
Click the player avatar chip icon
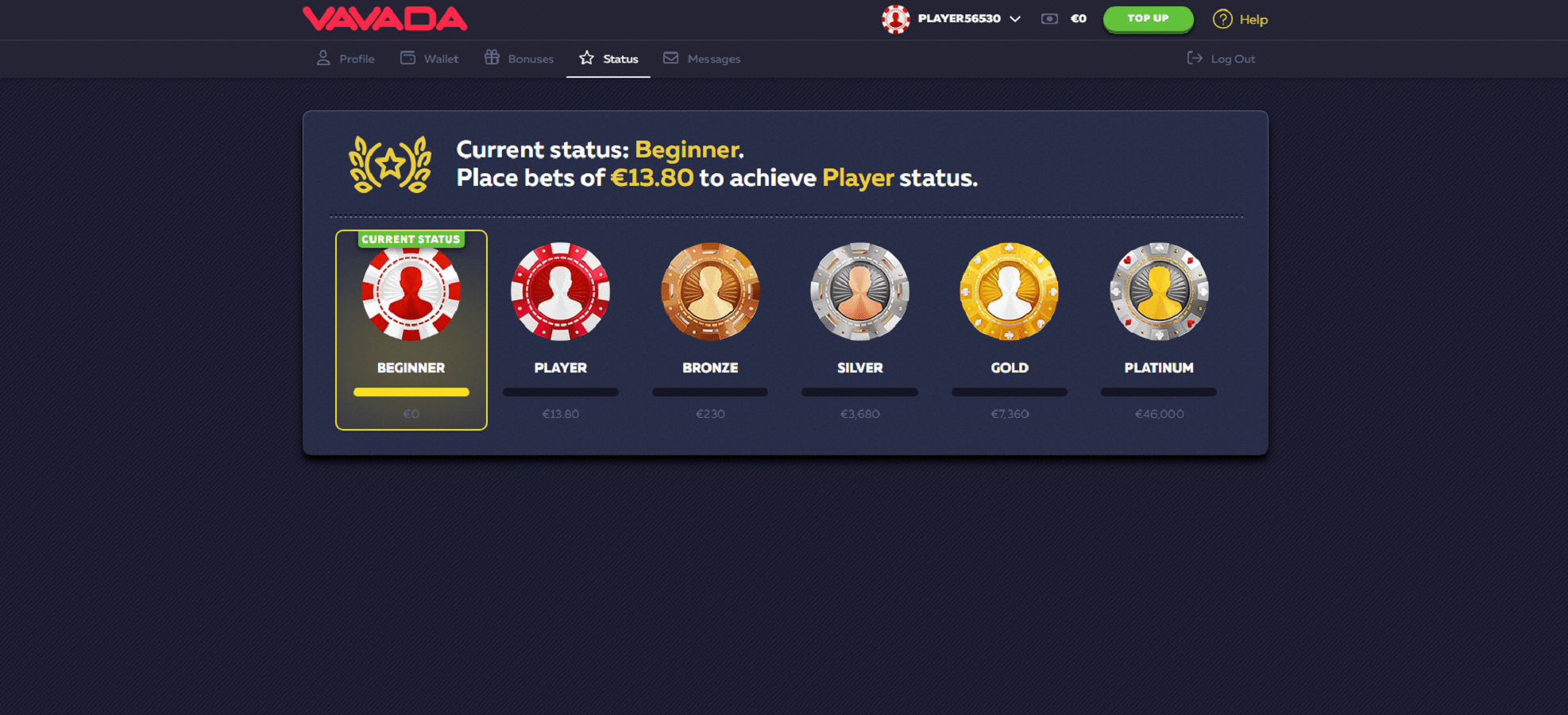(x=895, y=19)
